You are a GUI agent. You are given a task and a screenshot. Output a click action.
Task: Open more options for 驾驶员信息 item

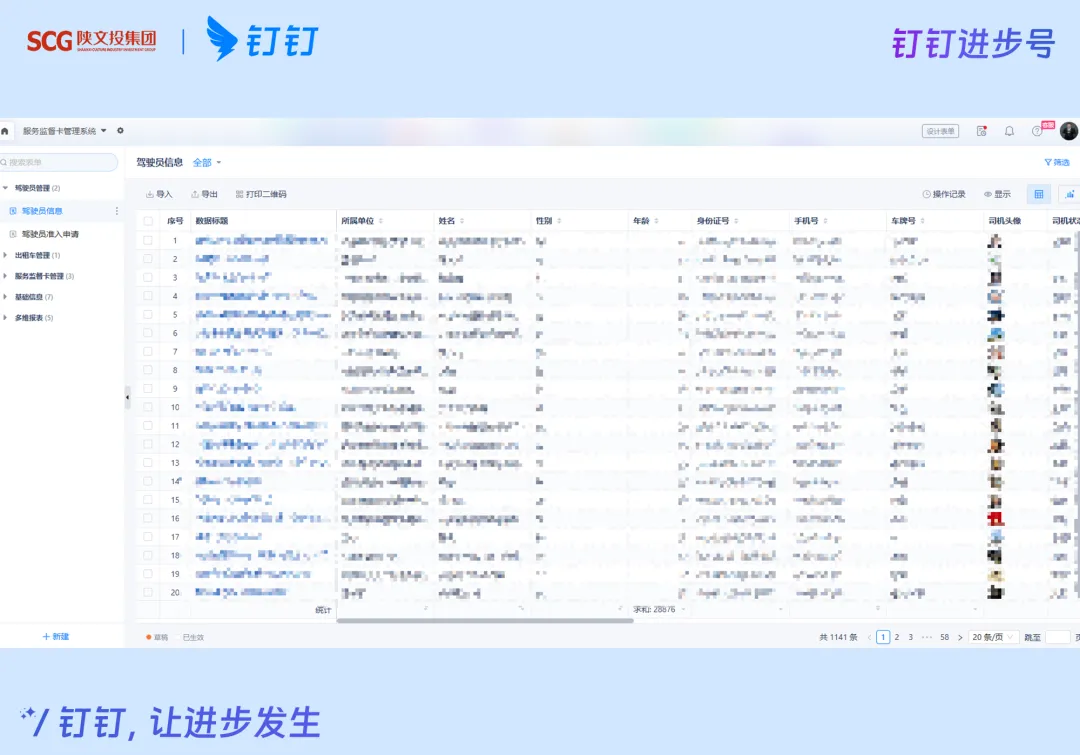pyautogui.click(x=116, y=211)
